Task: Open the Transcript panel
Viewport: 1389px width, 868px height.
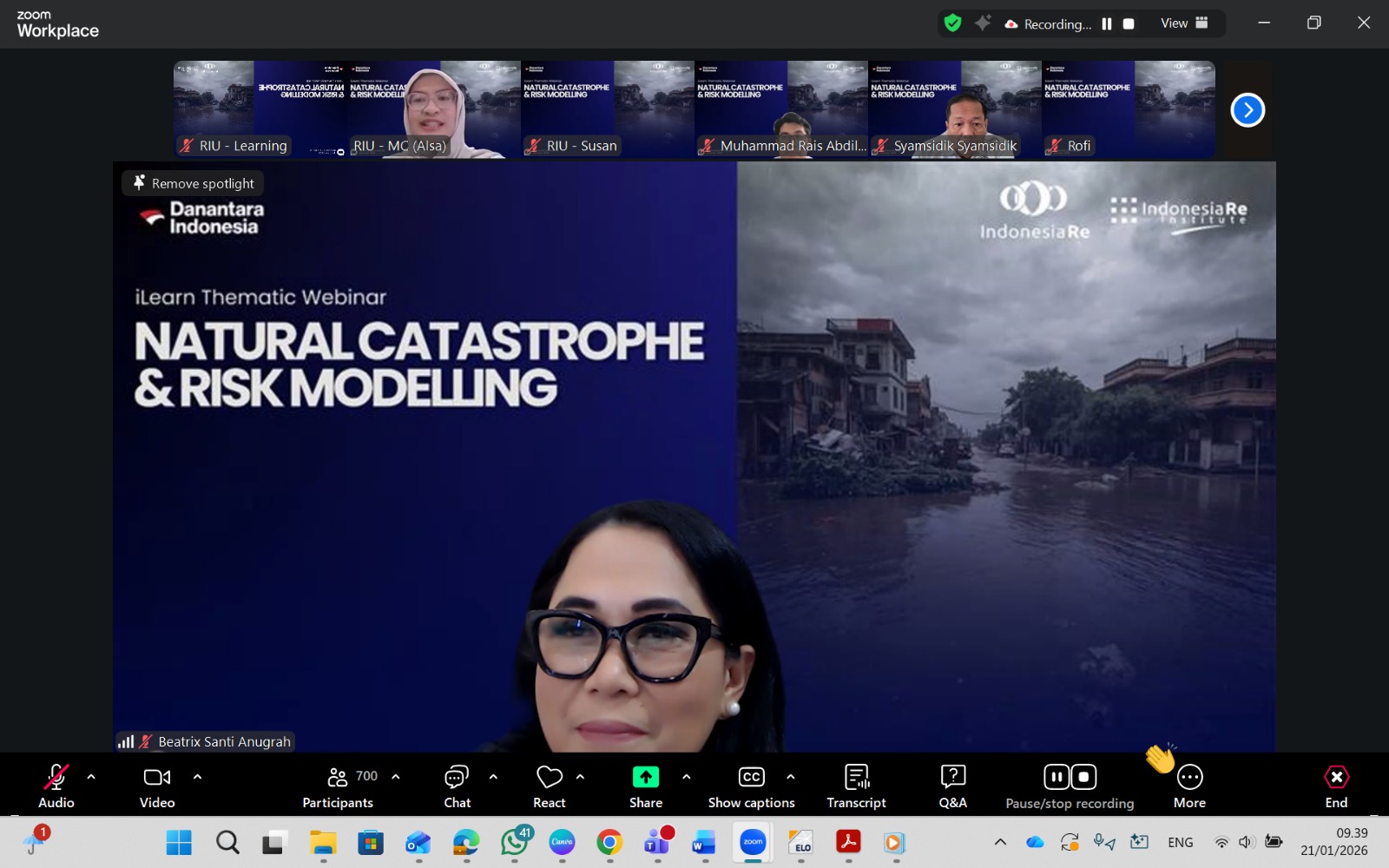Action: coord(856,786)
